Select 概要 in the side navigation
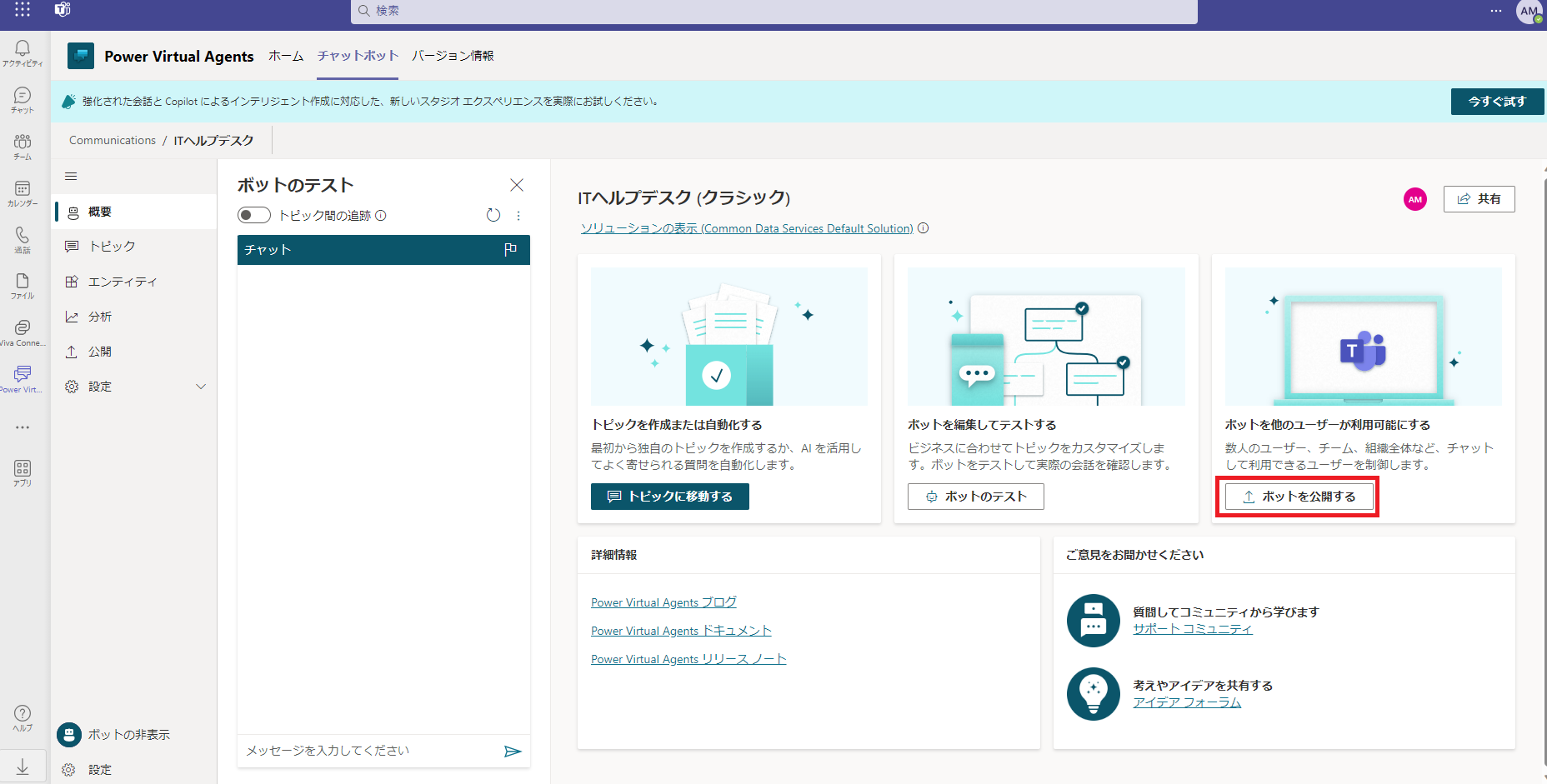Viewport: 1547px width, 784px height. coord(136,212)
